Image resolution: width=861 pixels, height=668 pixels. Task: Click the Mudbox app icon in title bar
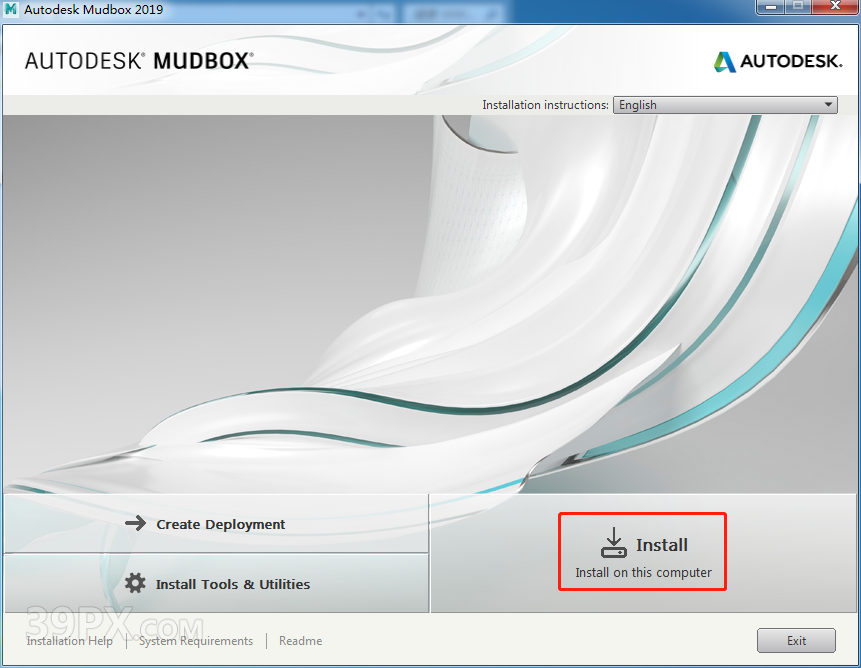click(x=11, y=10)
